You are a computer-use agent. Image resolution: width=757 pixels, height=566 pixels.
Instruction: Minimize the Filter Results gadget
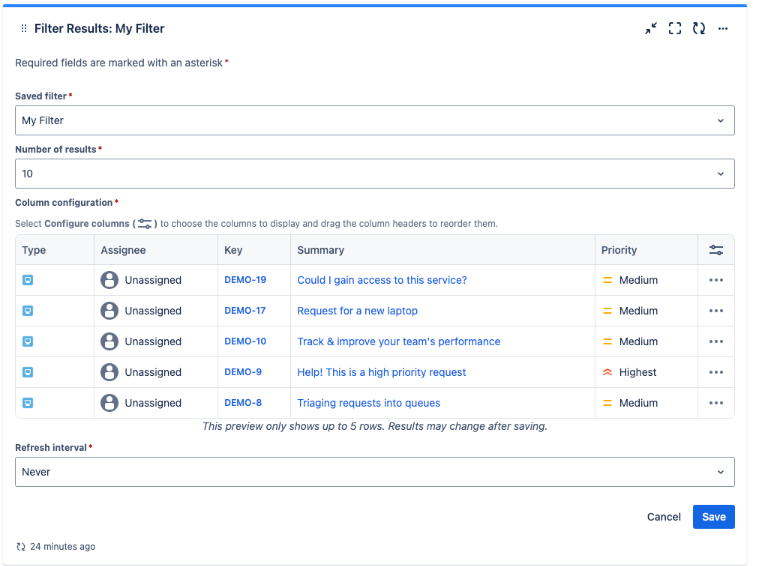click(x=651, y=28)
